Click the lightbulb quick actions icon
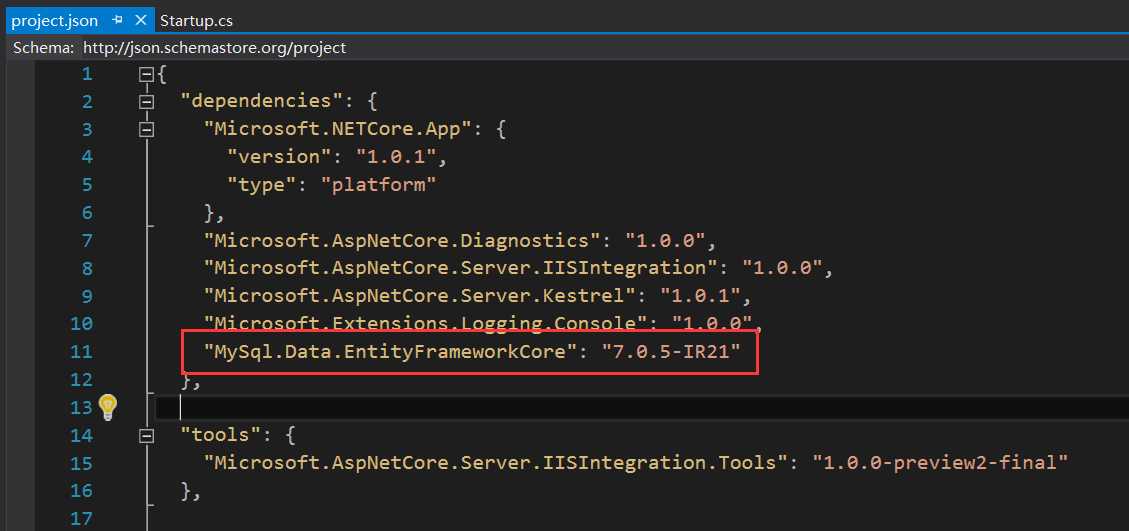The image size is (1129, 531). click(x=108, y=406)
